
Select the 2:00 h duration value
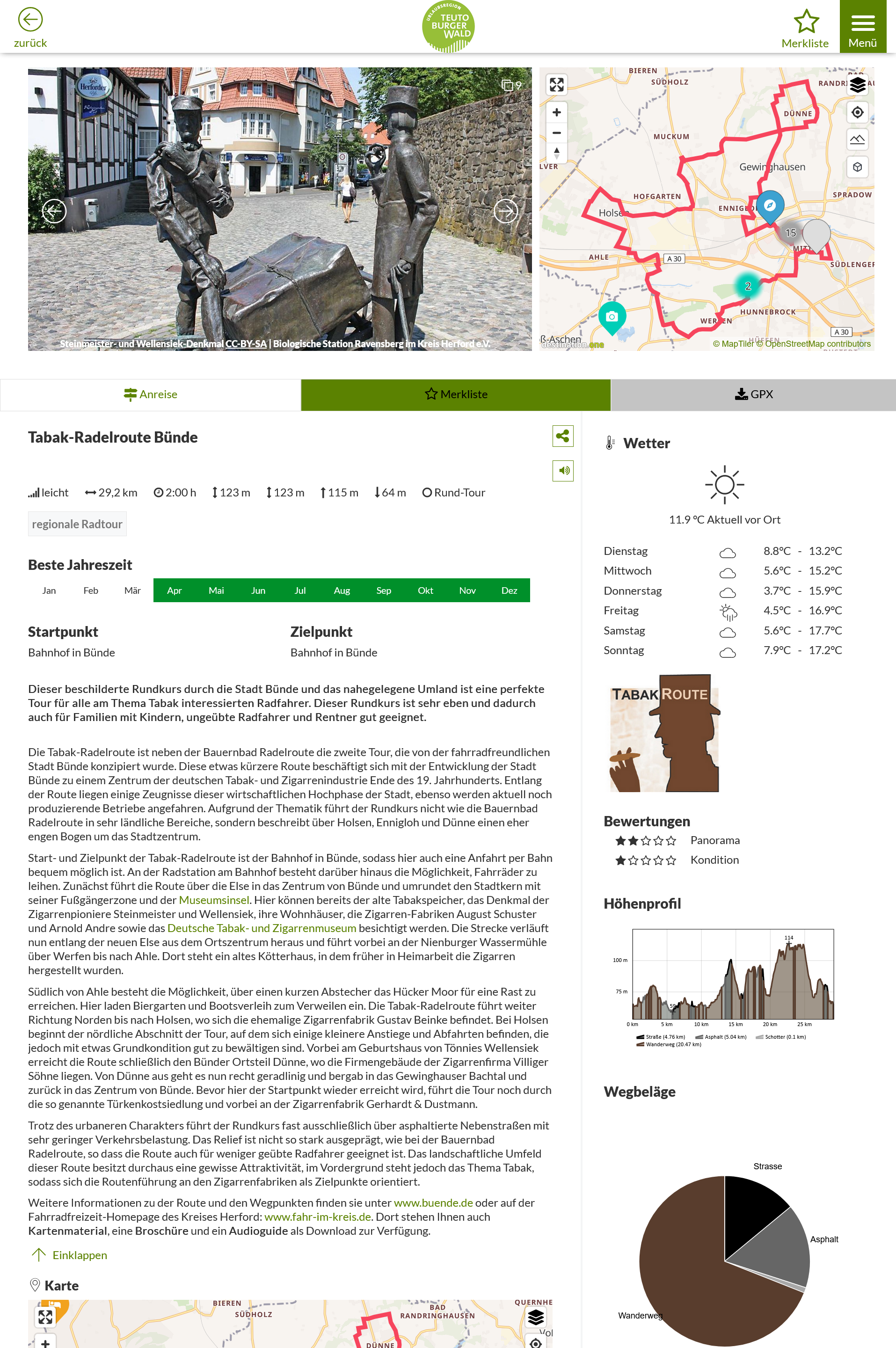coord(175,493)
